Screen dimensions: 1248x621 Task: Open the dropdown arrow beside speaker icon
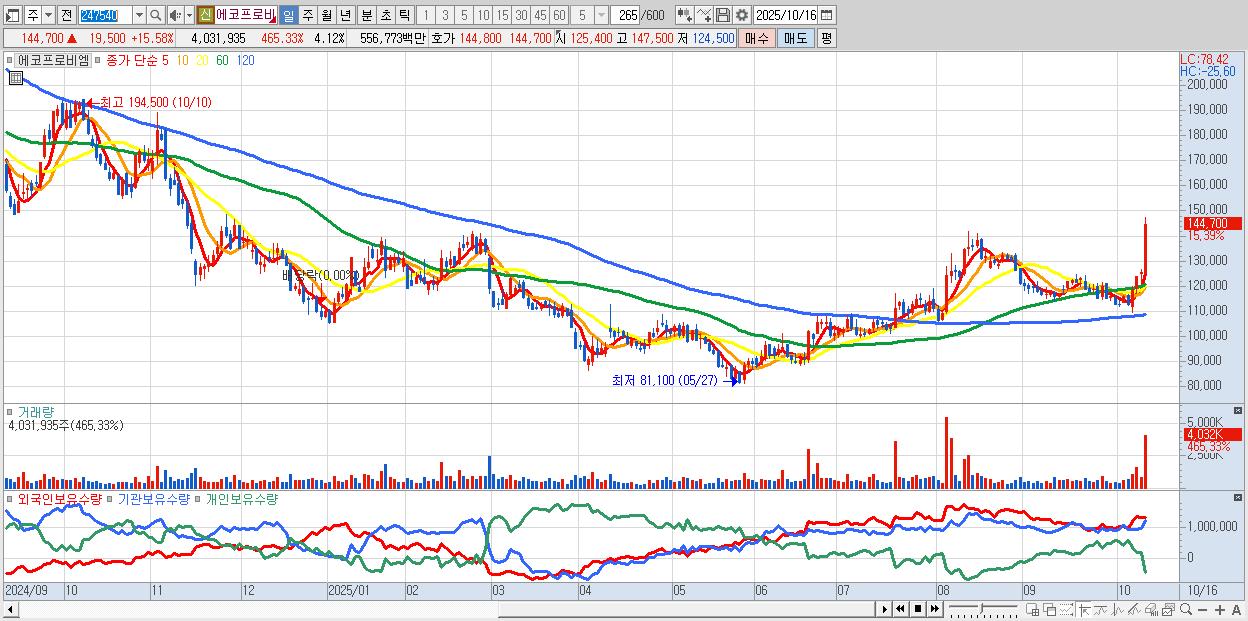click(x=189, y=15)
